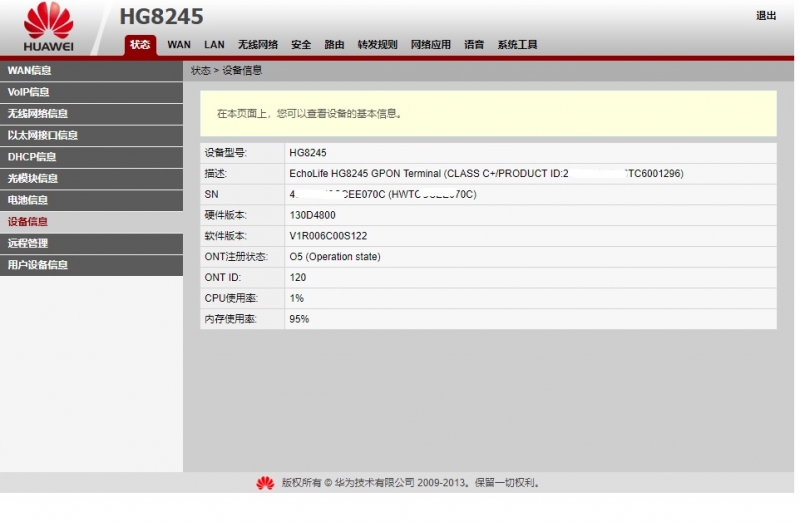This screenshot has height=522, width=800.
Task: Click the yellow info text 在本页面上
Action: click(x=310, y=114)
